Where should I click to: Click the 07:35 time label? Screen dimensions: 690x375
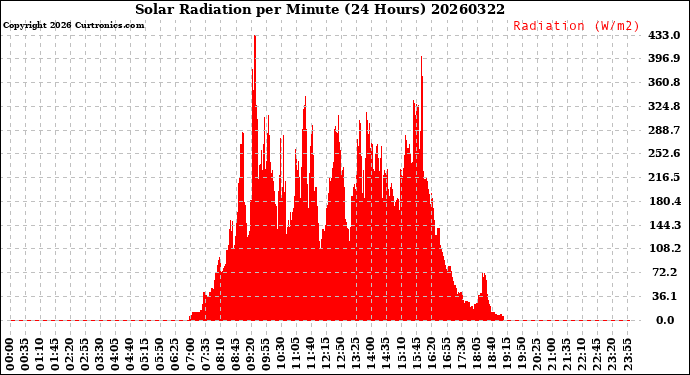205,355
